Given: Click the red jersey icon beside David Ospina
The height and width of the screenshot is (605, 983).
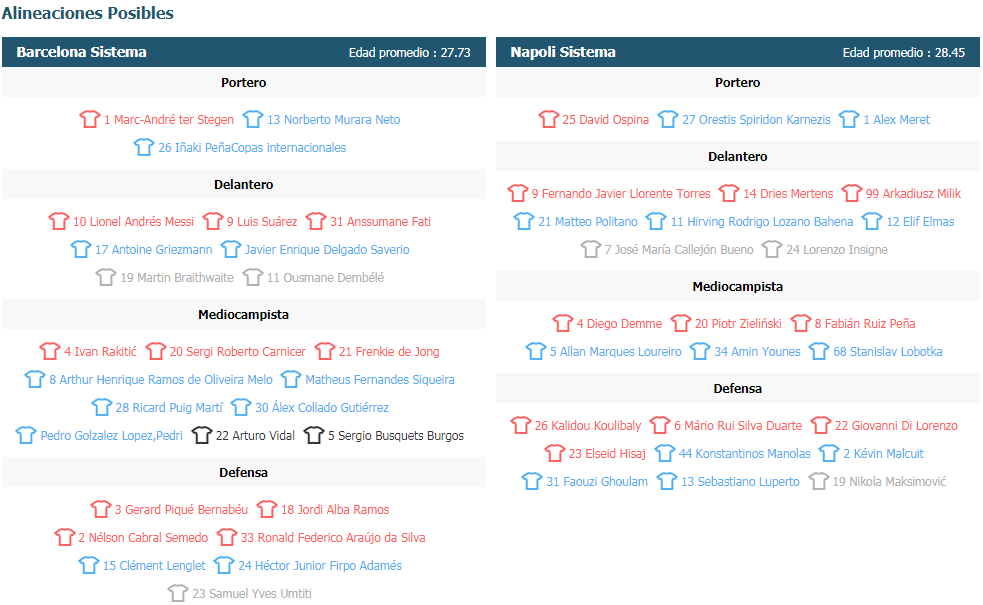Looking at the screenshot, I should pos(549,119).
